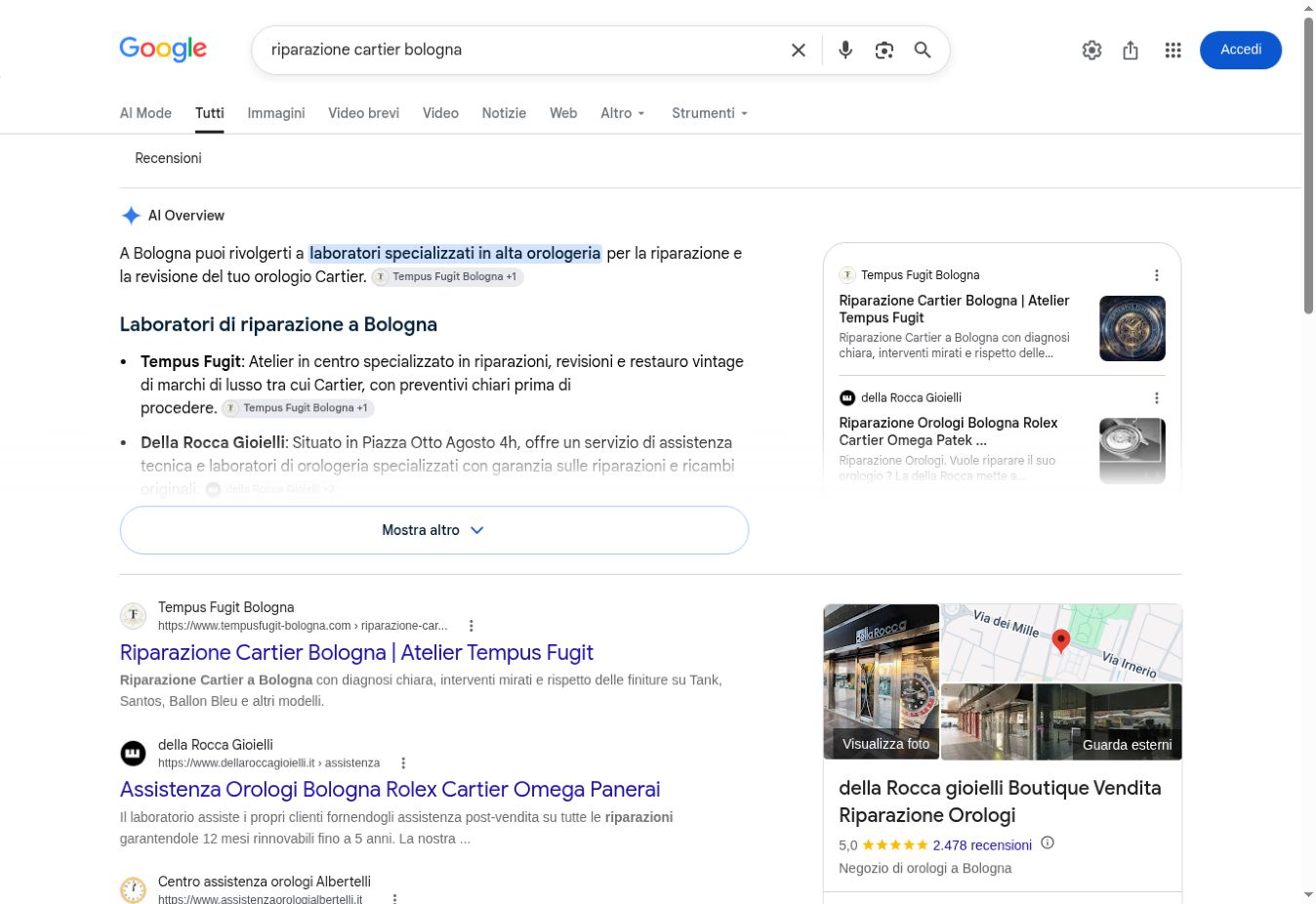
Task: Open Search by image camera icon
Action: tap(884, 50)
